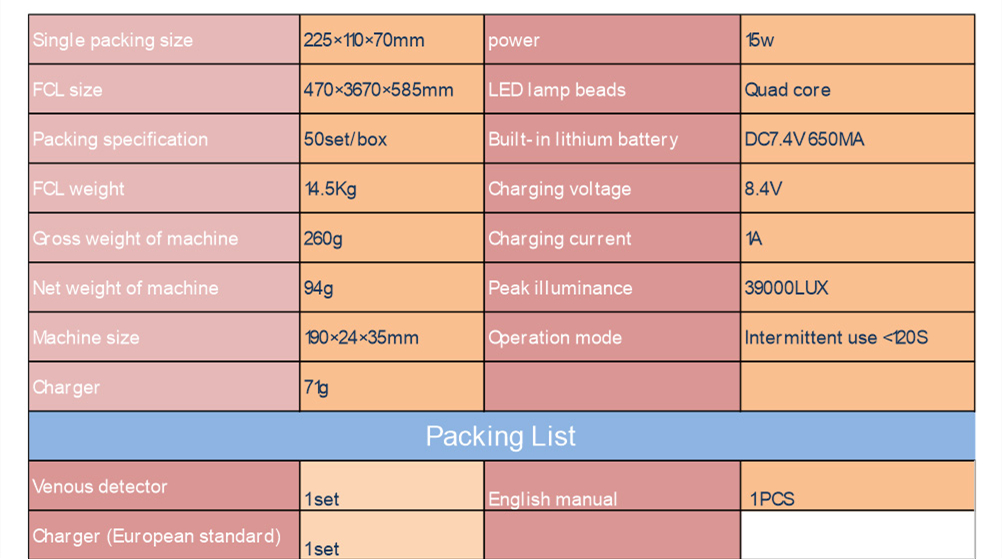Click the Packing specification cell
Image resolution: width=1002 pixels, height=559 pixels.
tap(164, 139)
